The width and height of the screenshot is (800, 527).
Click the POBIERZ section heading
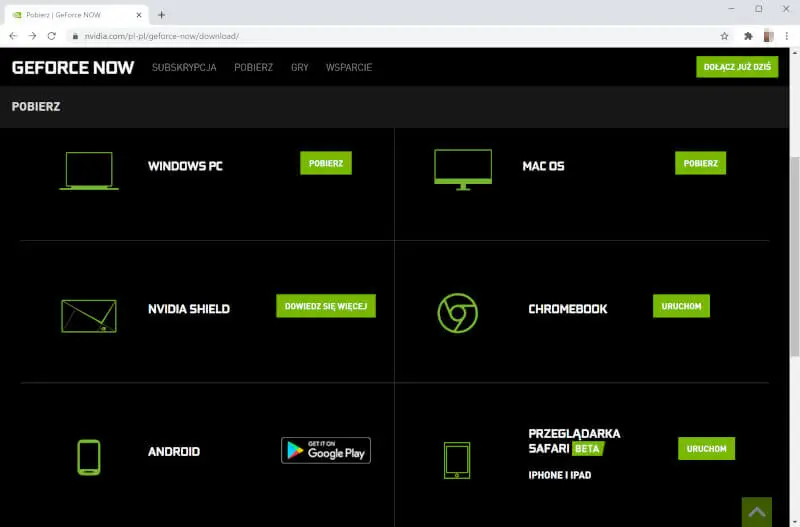click(x=36, y=107)
